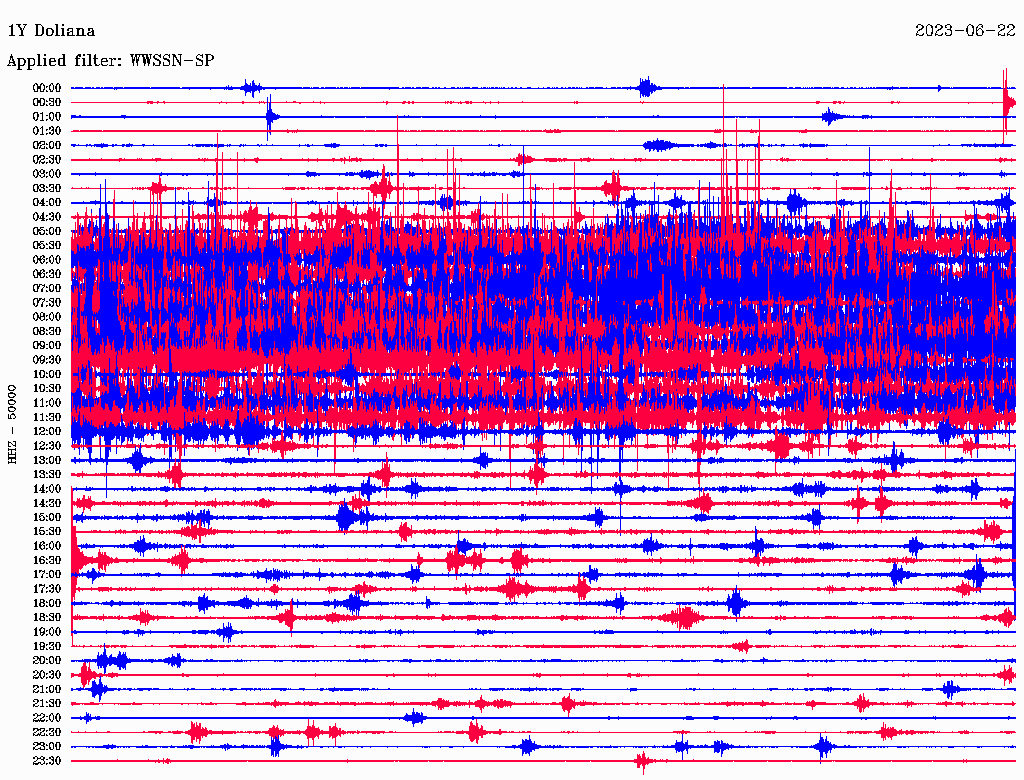The image size is (1024, 780).
Task: Select the 15:00 time label
Action: click(x=47, y=517)
